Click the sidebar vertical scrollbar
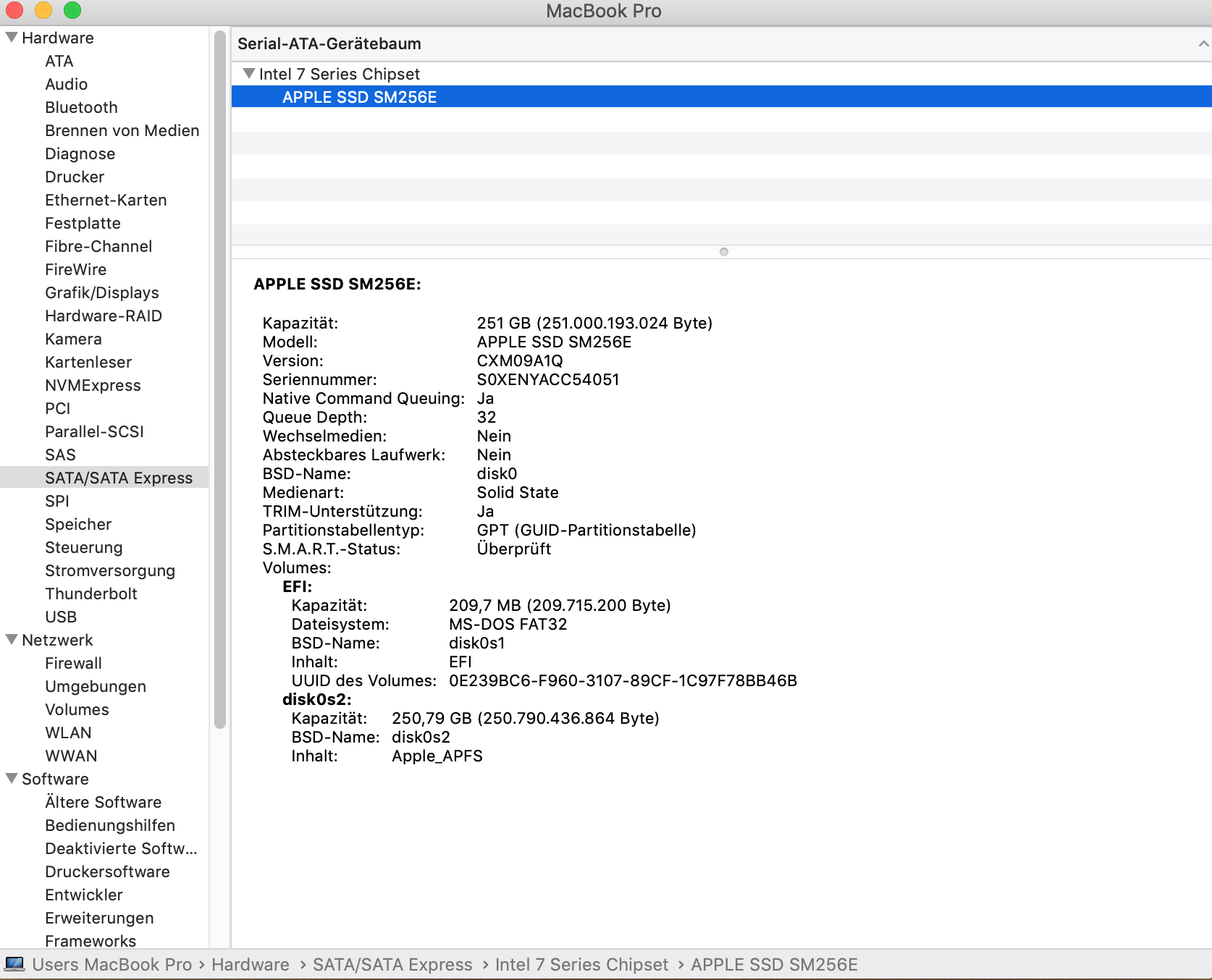Screen dimensions: 1212x980 tap(220, 379)
